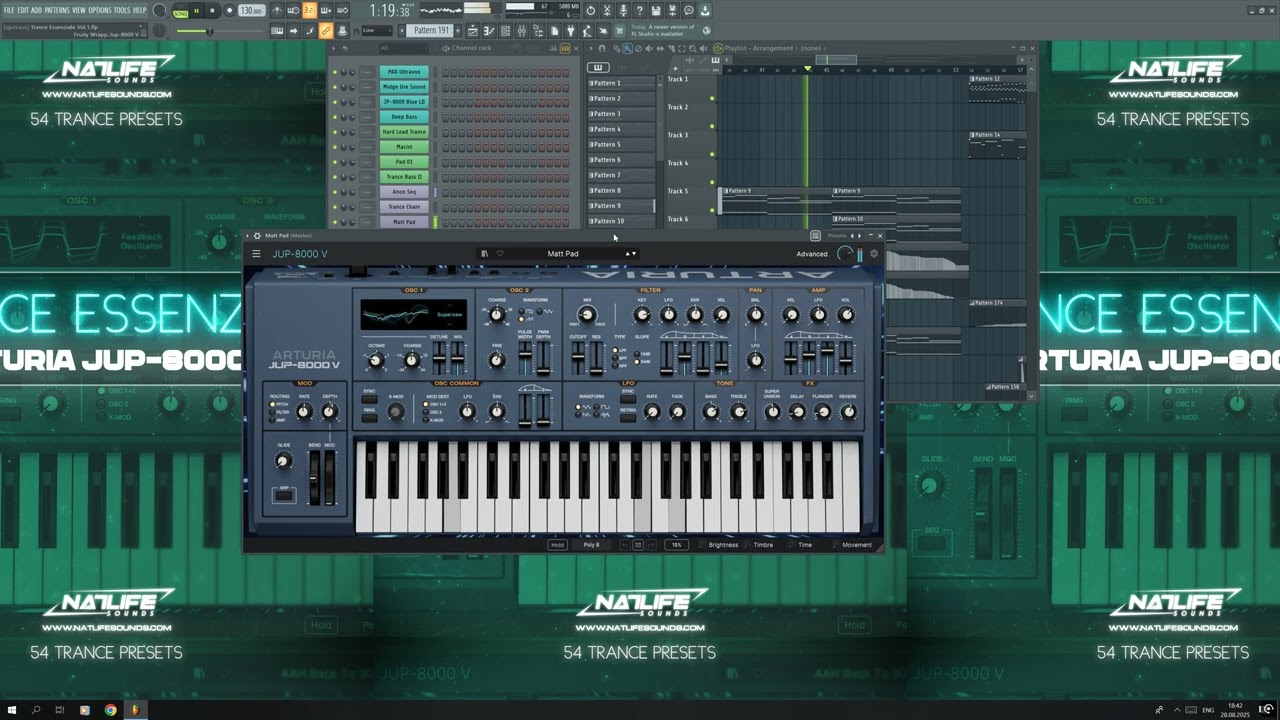Select the Deep Bass channel
Viewport: 1280px width, 720px height.
tap(404, 117)
